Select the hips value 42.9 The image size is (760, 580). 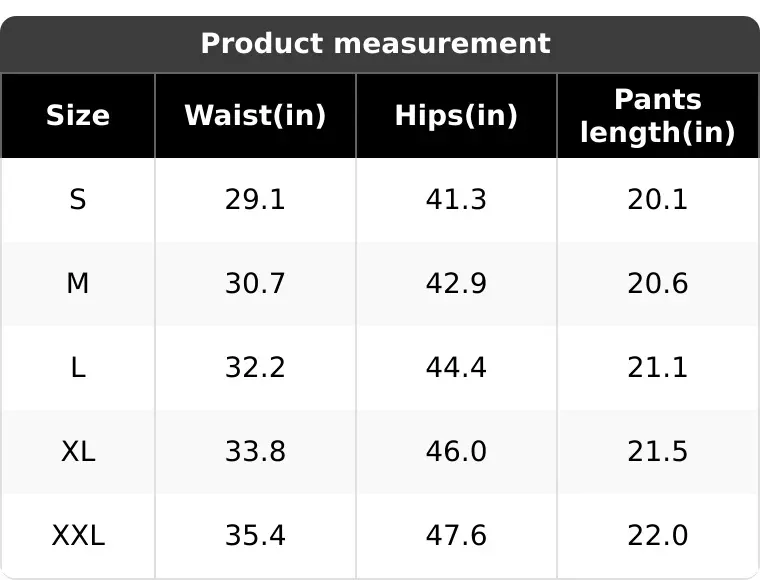[x=456, y=283]
